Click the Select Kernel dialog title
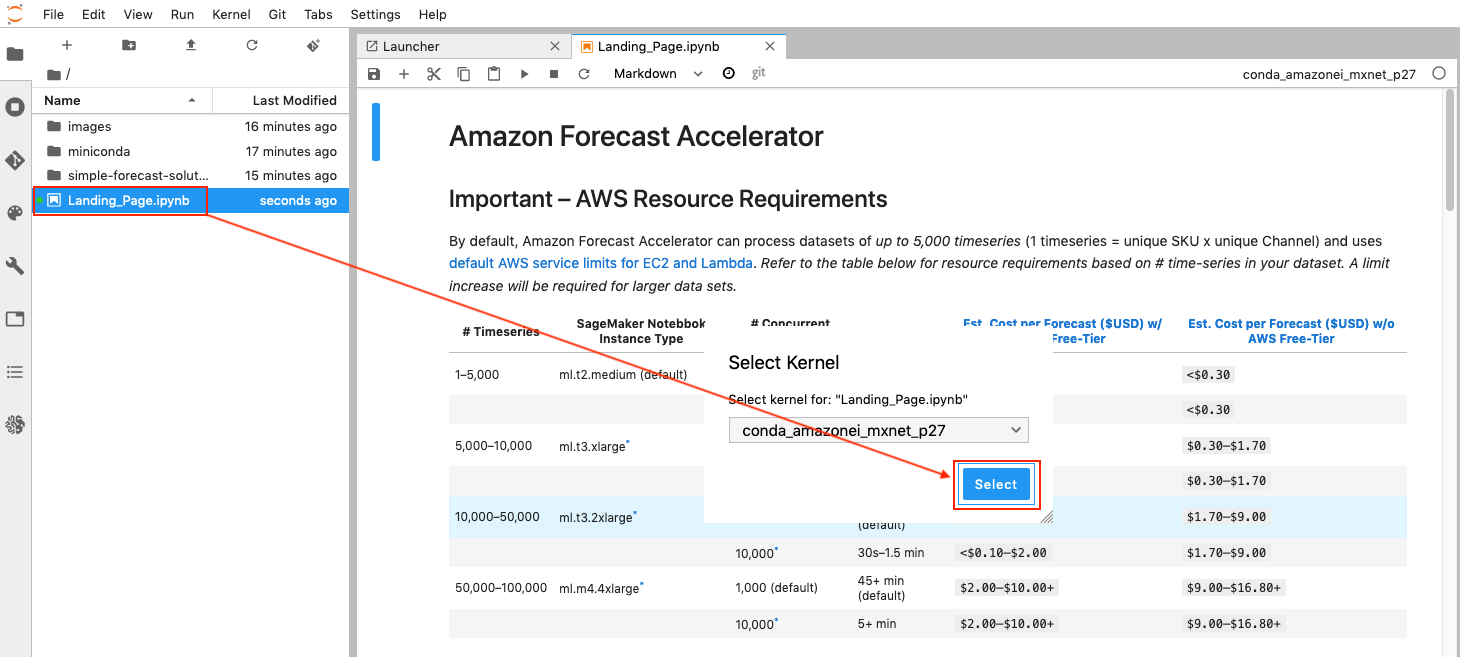Image resolution: width=1460 pixels, height=657 pixels. pyautogui.click(x=784, y=363)
